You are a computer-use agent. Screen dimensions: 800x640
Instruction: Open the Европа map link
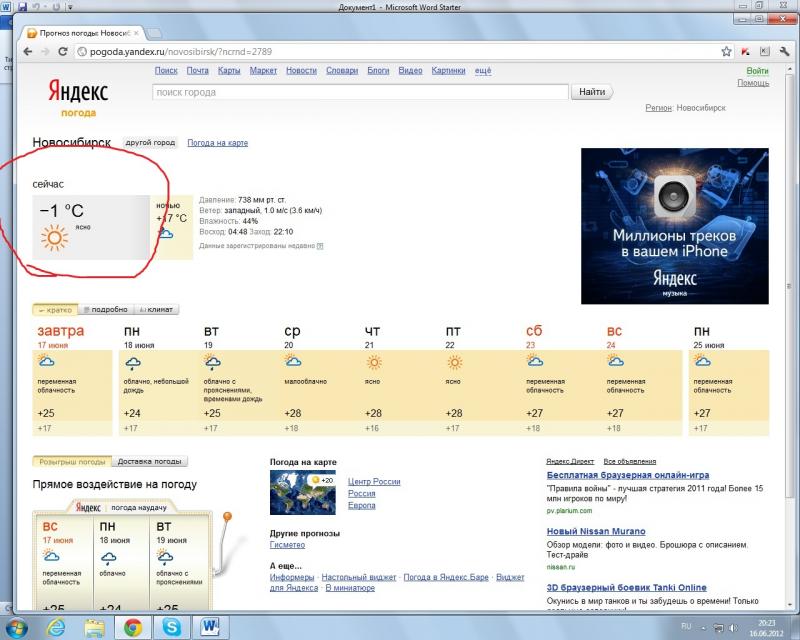pyautogui.click(x=362, y=505)
